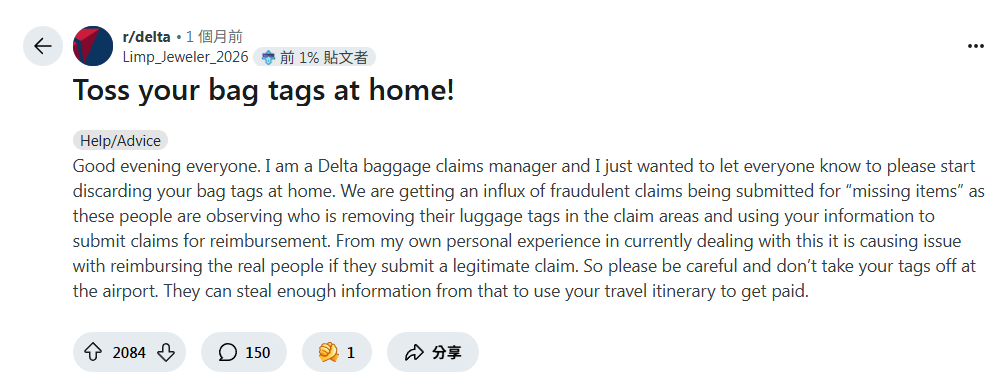Give an award via the award icon
The height and width of the screenshot is (380, 998).
click(328, 352)
